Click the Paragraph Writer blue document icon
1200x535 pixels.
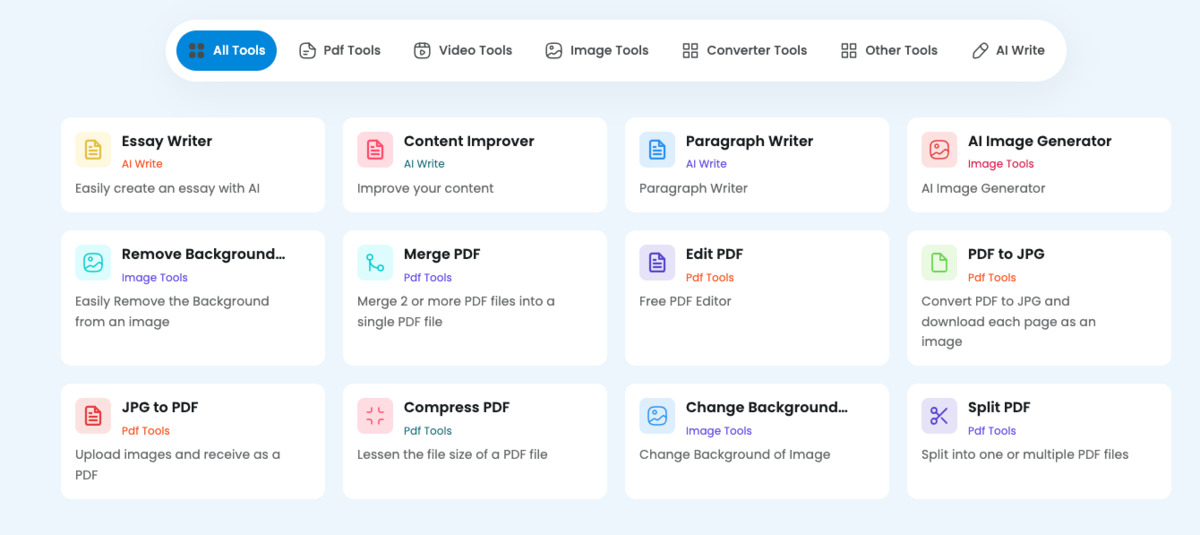[x=657, y=150]
